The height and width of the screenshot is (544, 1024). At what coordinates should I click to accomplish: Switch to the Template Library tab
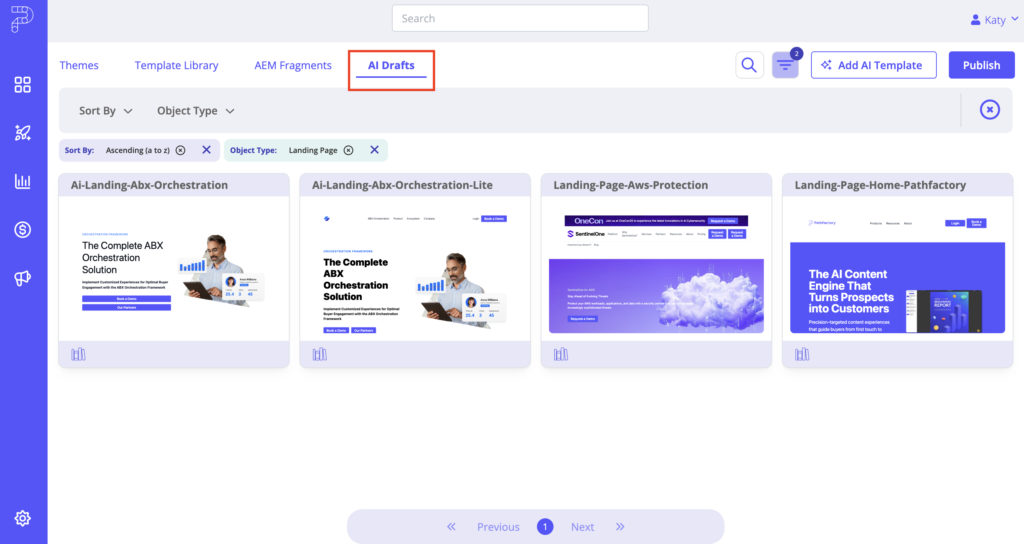tap(176, 65)
